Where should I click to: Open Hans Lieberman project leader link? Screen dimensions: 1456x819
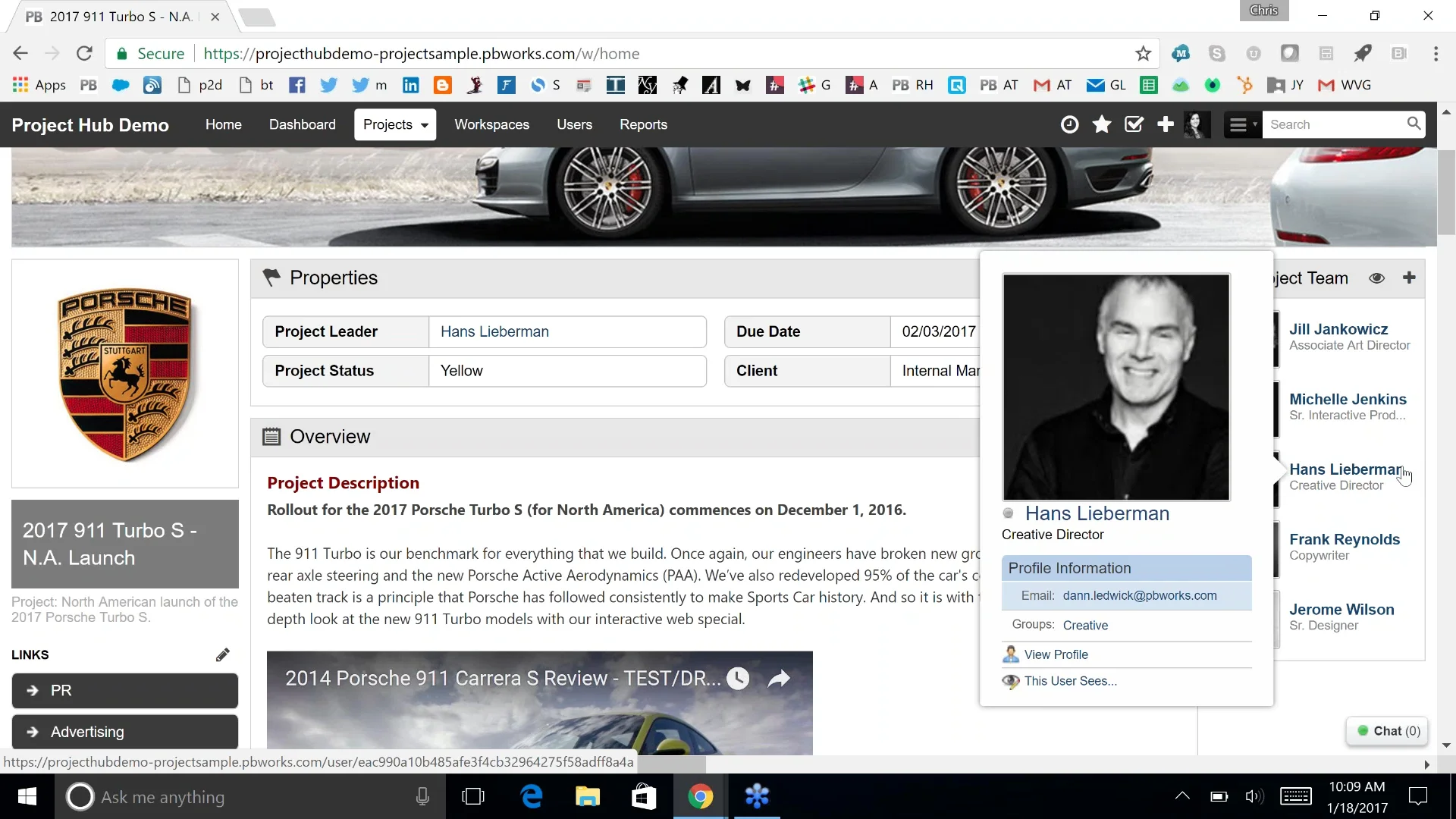[494, 331]
